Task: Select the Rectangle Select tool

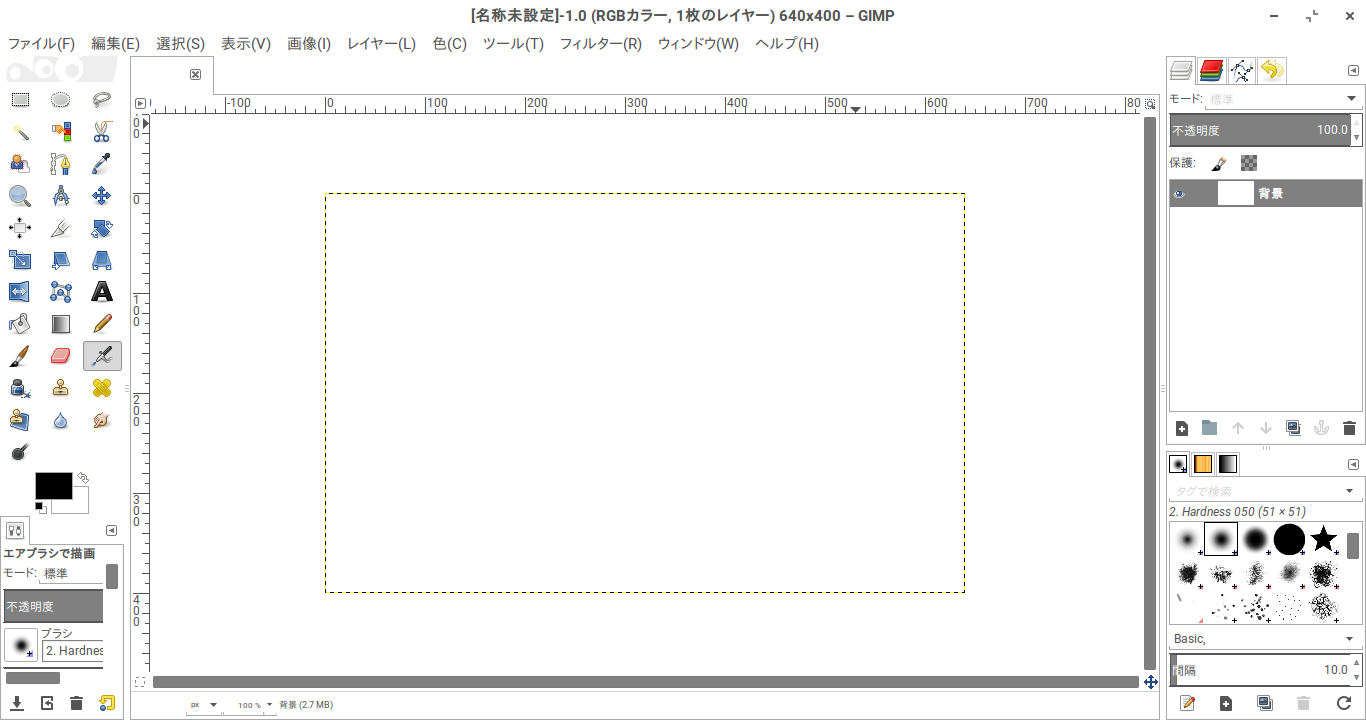Action: 20,100
